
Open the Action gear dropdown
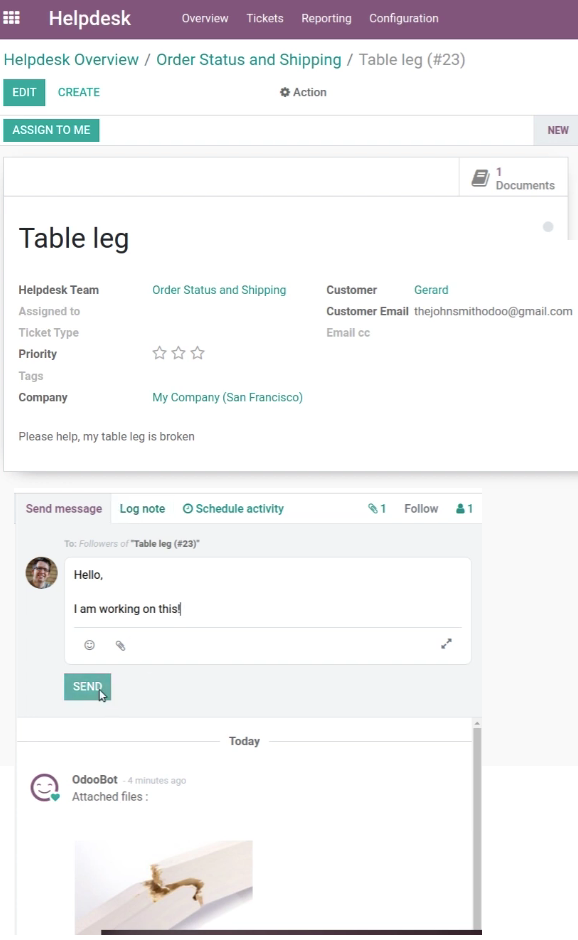[x=303, y=92]
